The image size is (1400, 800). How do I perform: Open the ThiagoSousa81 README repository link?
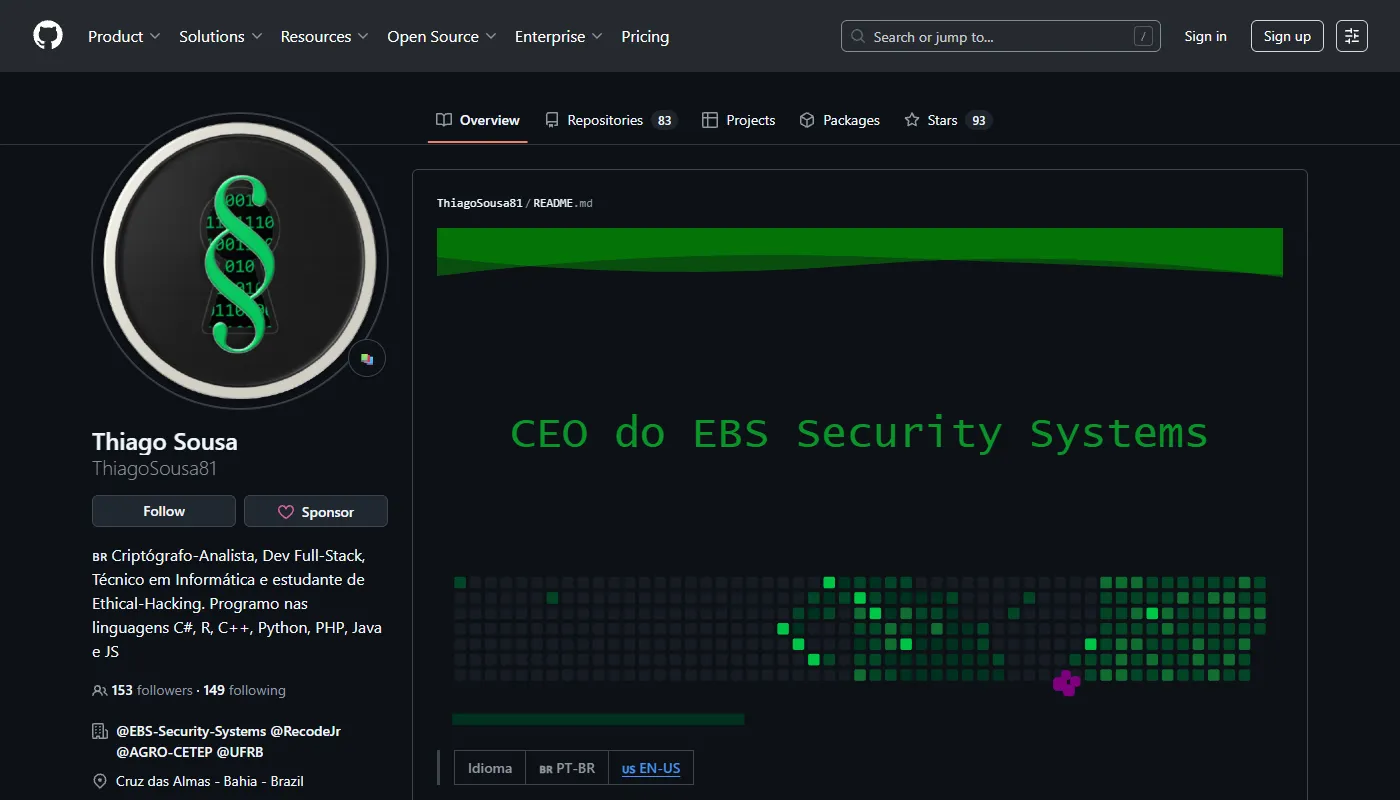coord(480,203)
